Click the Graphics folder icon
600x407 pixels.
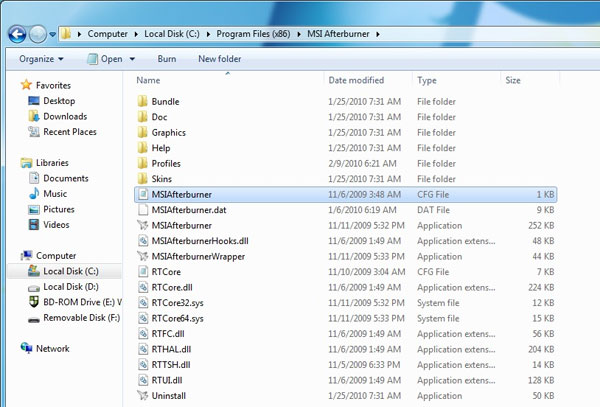pyautogui.click(x=142, y=132)
